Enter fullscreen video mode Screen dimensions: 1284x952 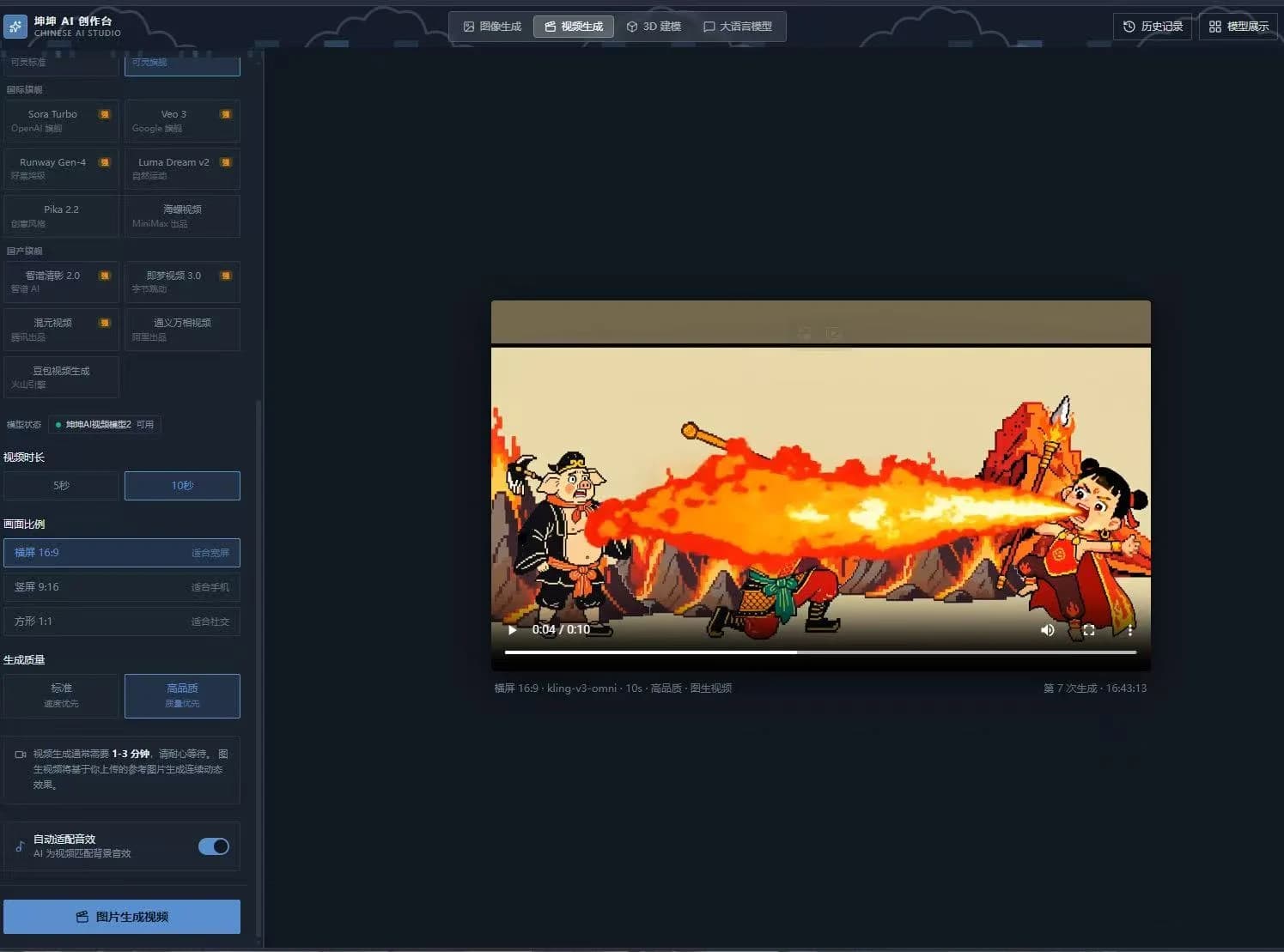(x=1089, y=630)
